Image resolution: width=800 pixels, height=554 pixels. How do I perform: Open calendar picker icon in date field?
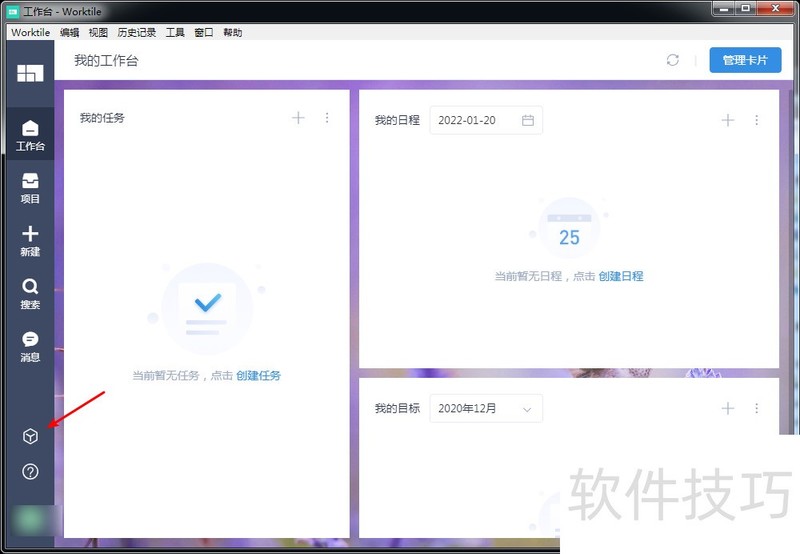528,120
